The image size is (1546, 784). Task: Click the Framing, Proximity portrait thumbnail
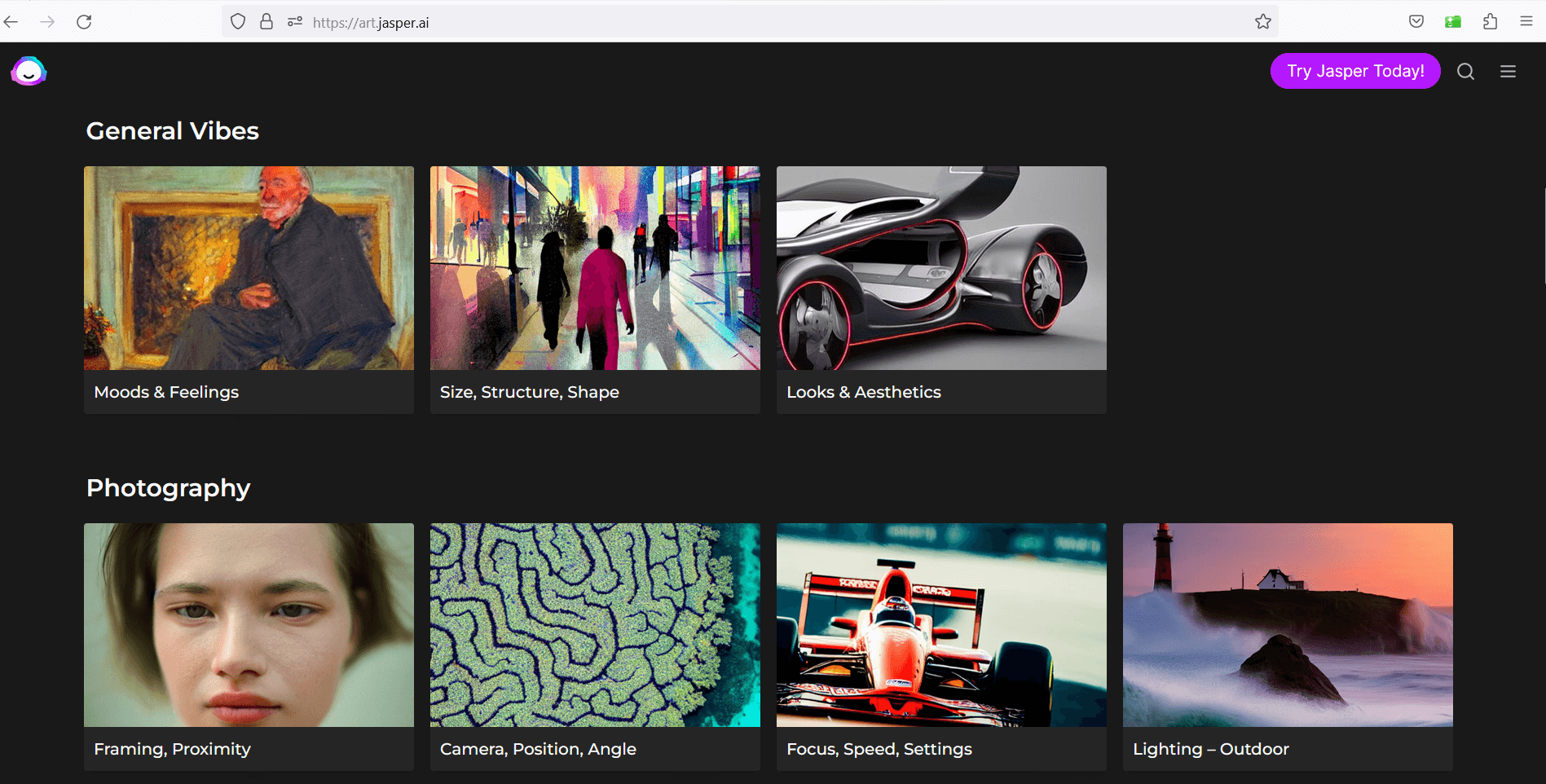(x=249, y=625)
